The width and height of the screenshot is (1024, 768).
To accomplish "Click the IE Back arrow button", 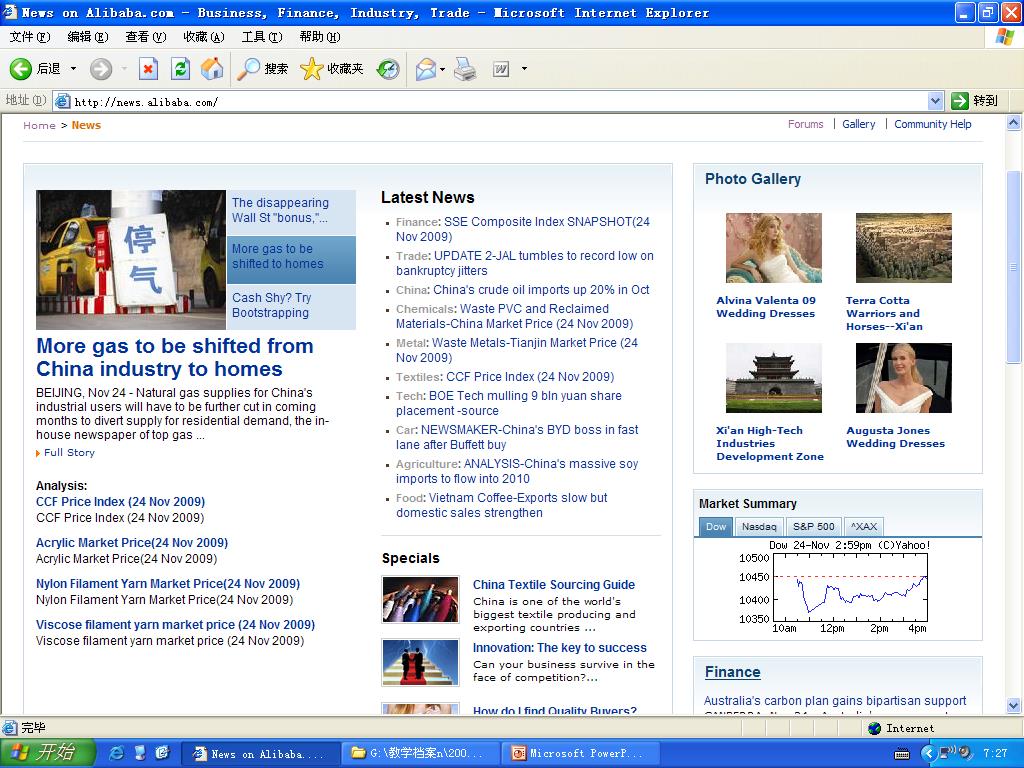I will 21,69.
